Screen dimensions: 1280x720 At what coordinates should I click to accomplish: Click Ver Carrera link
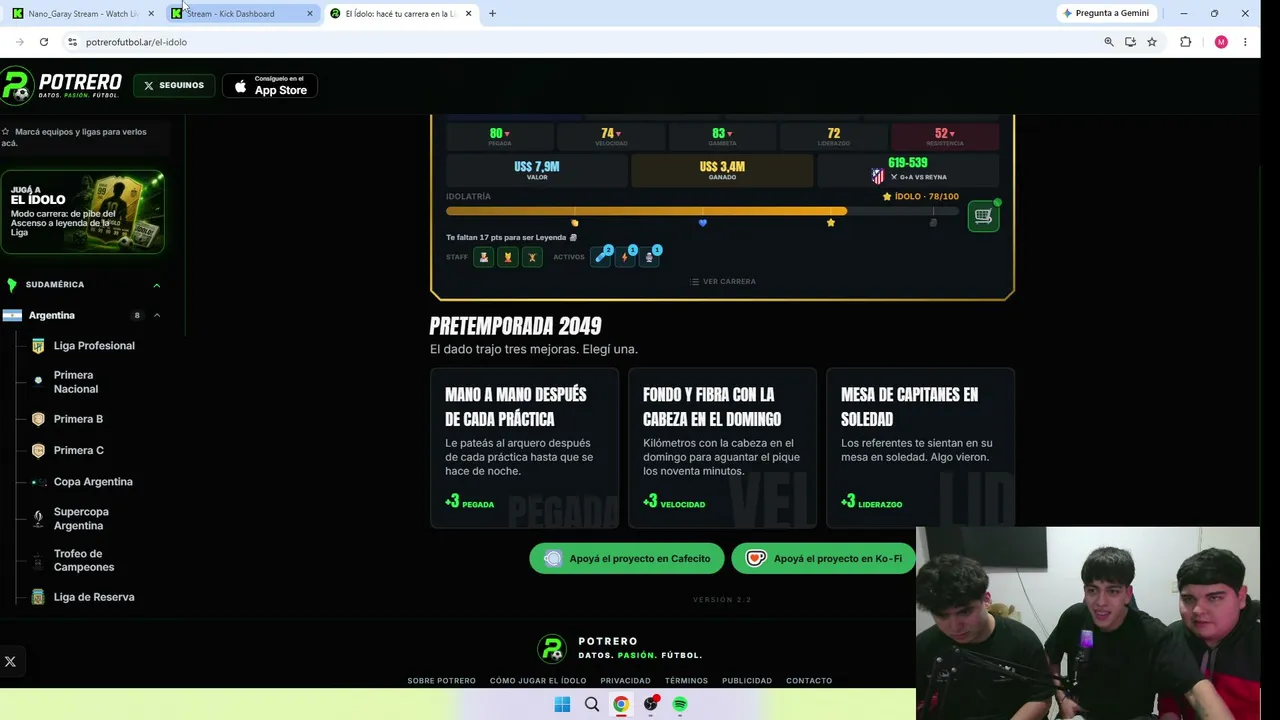click(722, 282)
